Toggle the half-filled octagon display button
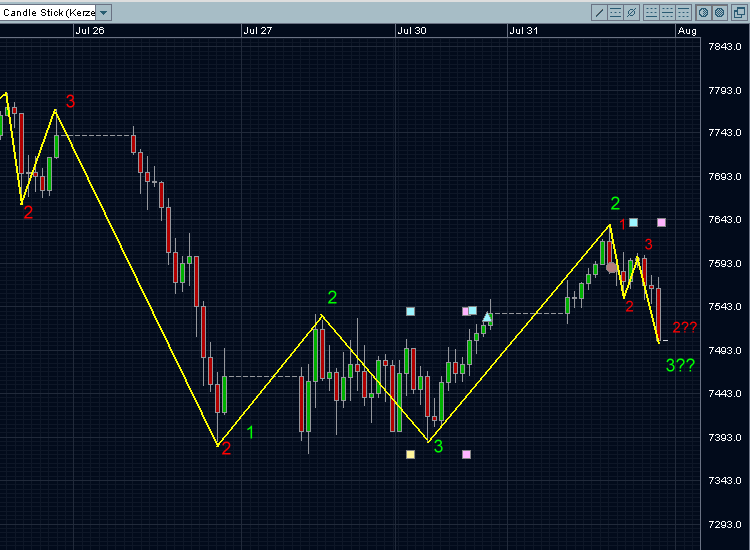 click(704, 12)
